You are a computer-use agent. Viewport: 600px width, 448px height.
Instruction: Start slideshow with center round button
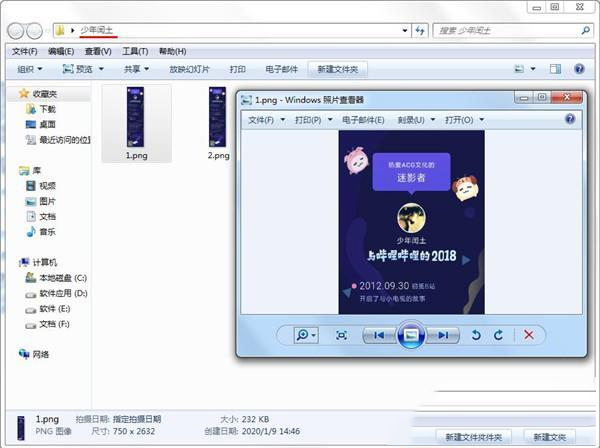click(x=409, y=335)
